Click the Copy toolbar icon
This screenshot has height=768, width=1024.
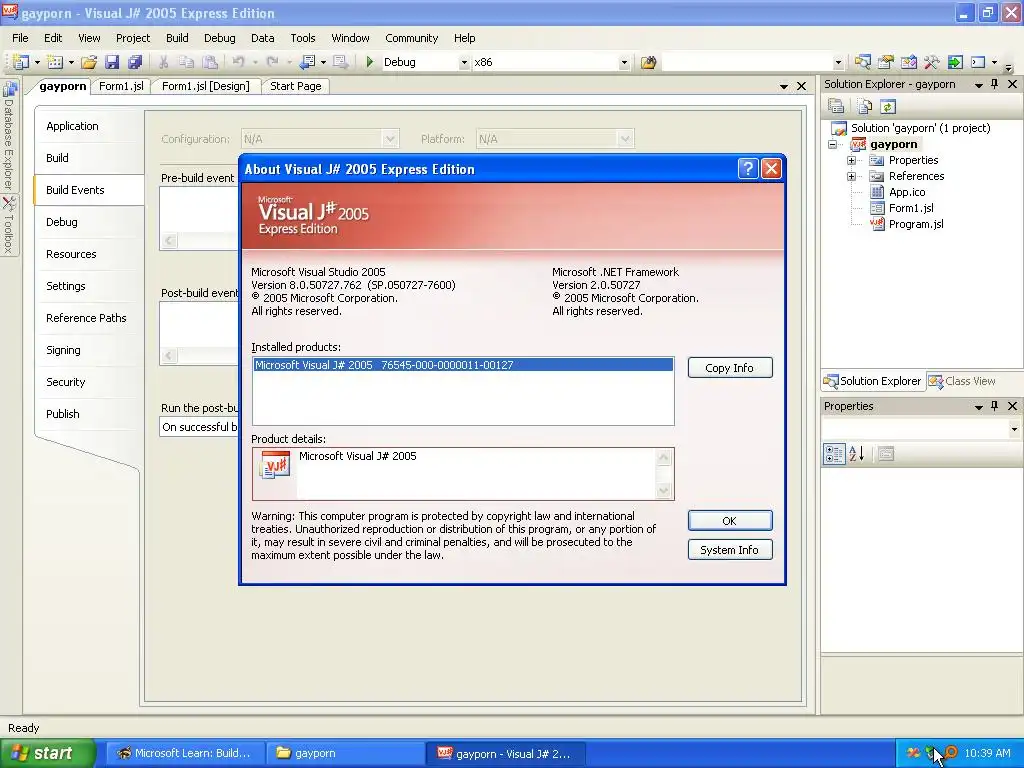click(186, 62)
